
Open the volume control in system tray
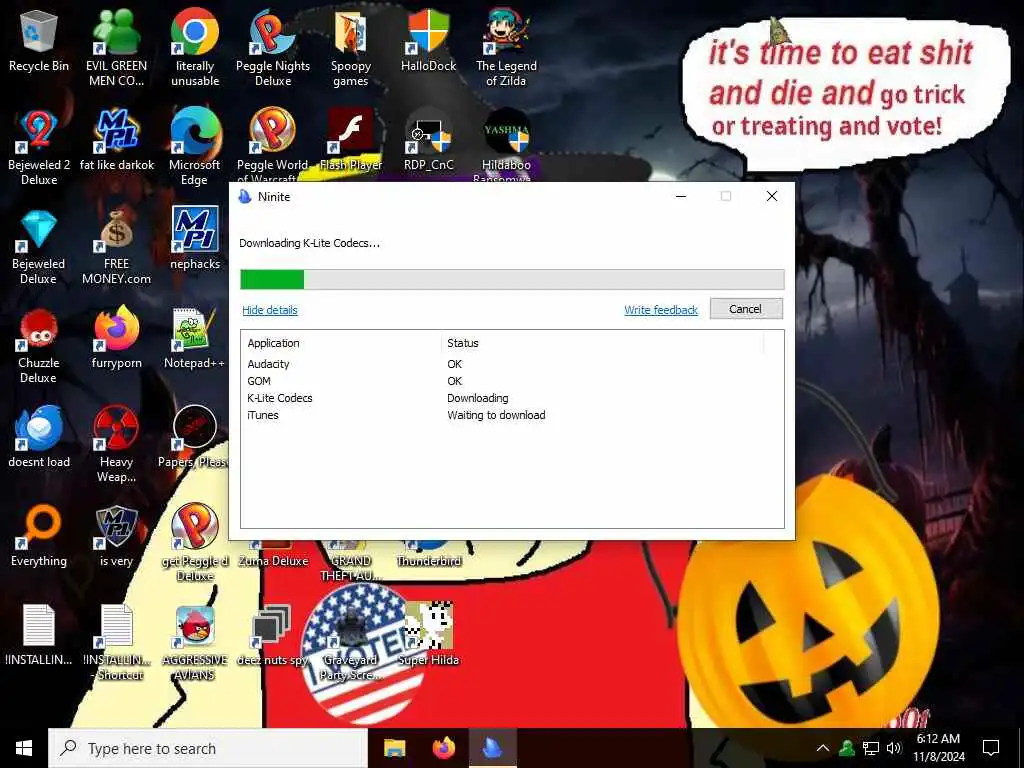point(894,748)
